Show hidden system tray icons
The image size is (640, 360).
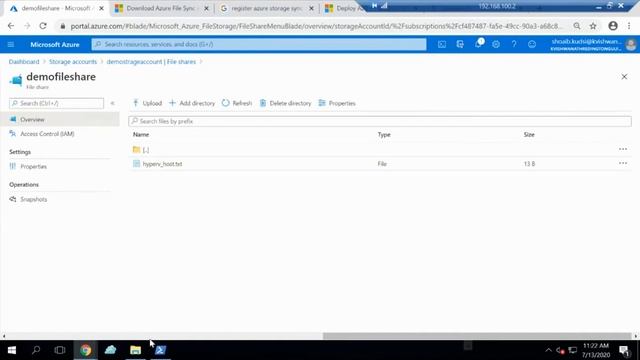548,350
